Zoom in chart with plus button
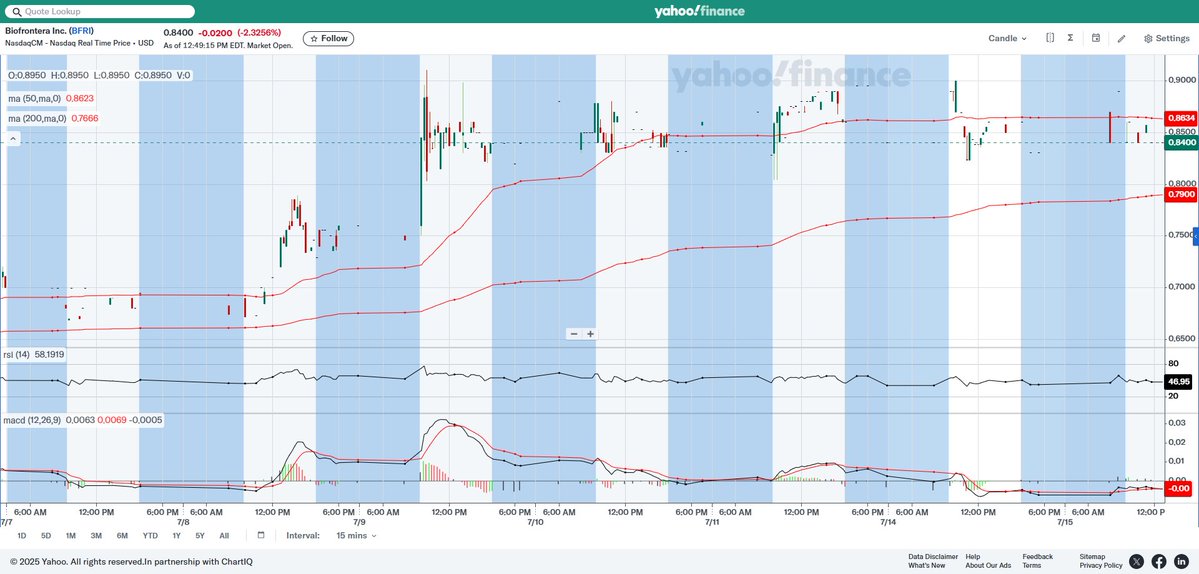Image resolution: width=1199 pixels, height=574 pixels. 590,334
